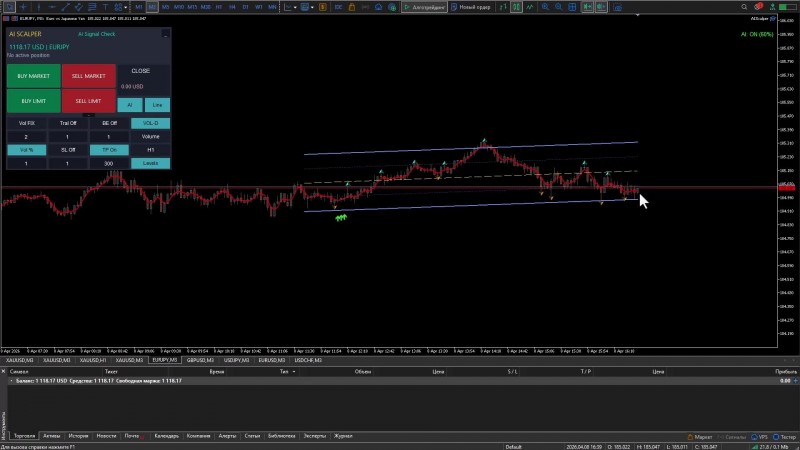800x450 pixels.
Task: Switch chart to line chart view
Action: 530,7
